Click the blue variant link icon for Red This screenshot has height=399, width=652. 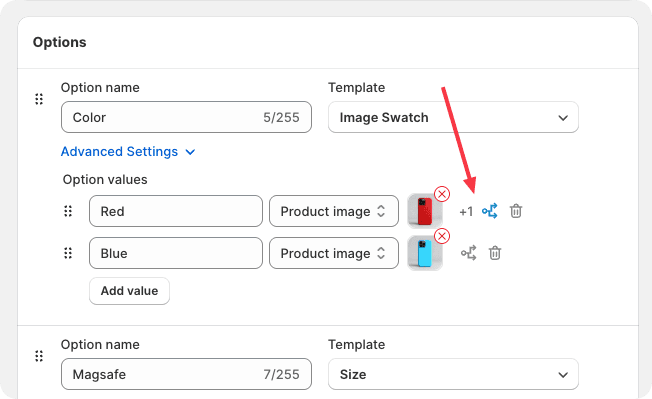[x=489, y=211]
